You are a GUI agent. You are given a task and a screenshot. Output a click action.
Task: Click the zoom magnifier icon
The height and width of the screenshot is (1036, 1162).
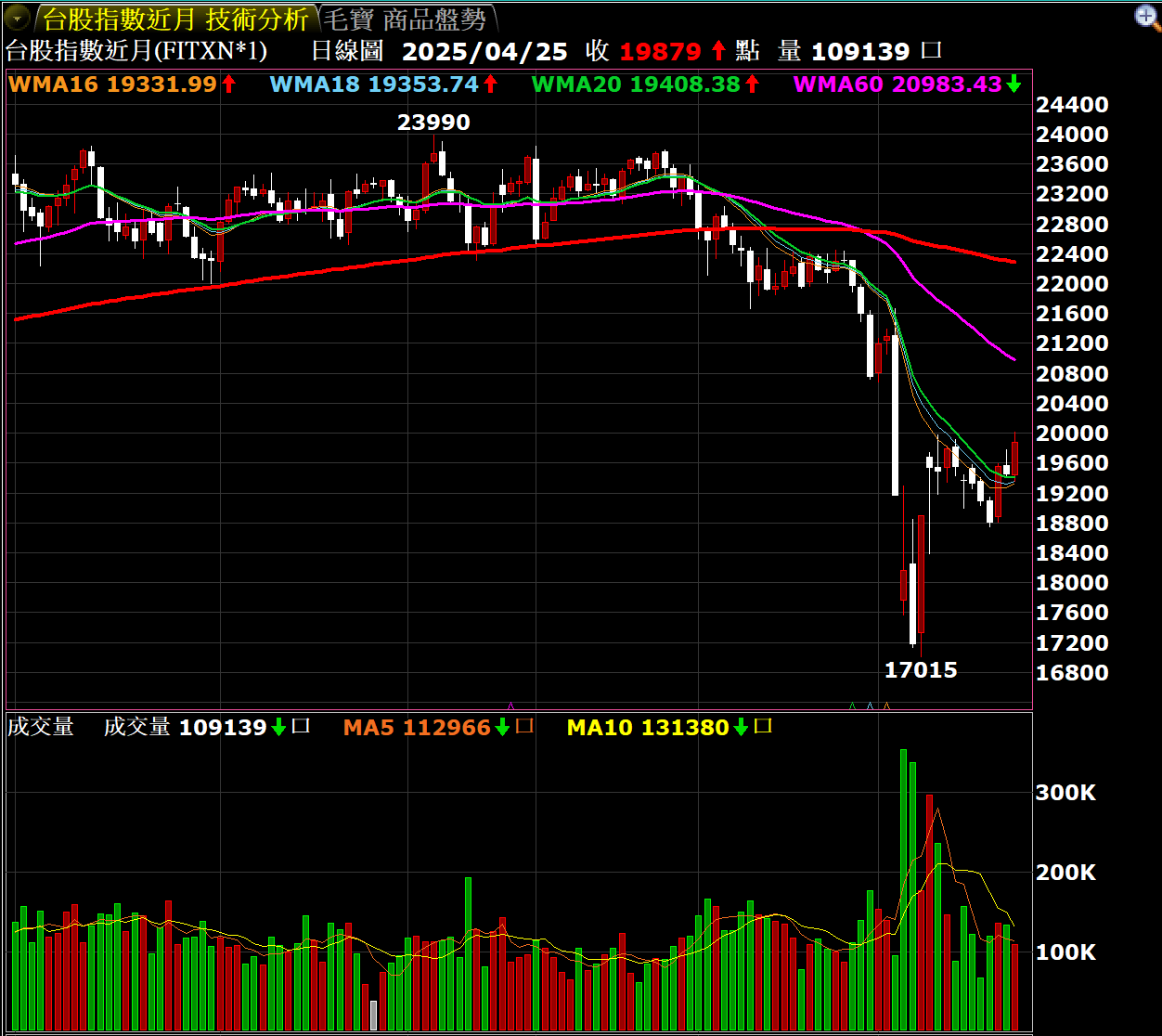coord(1147,16)
